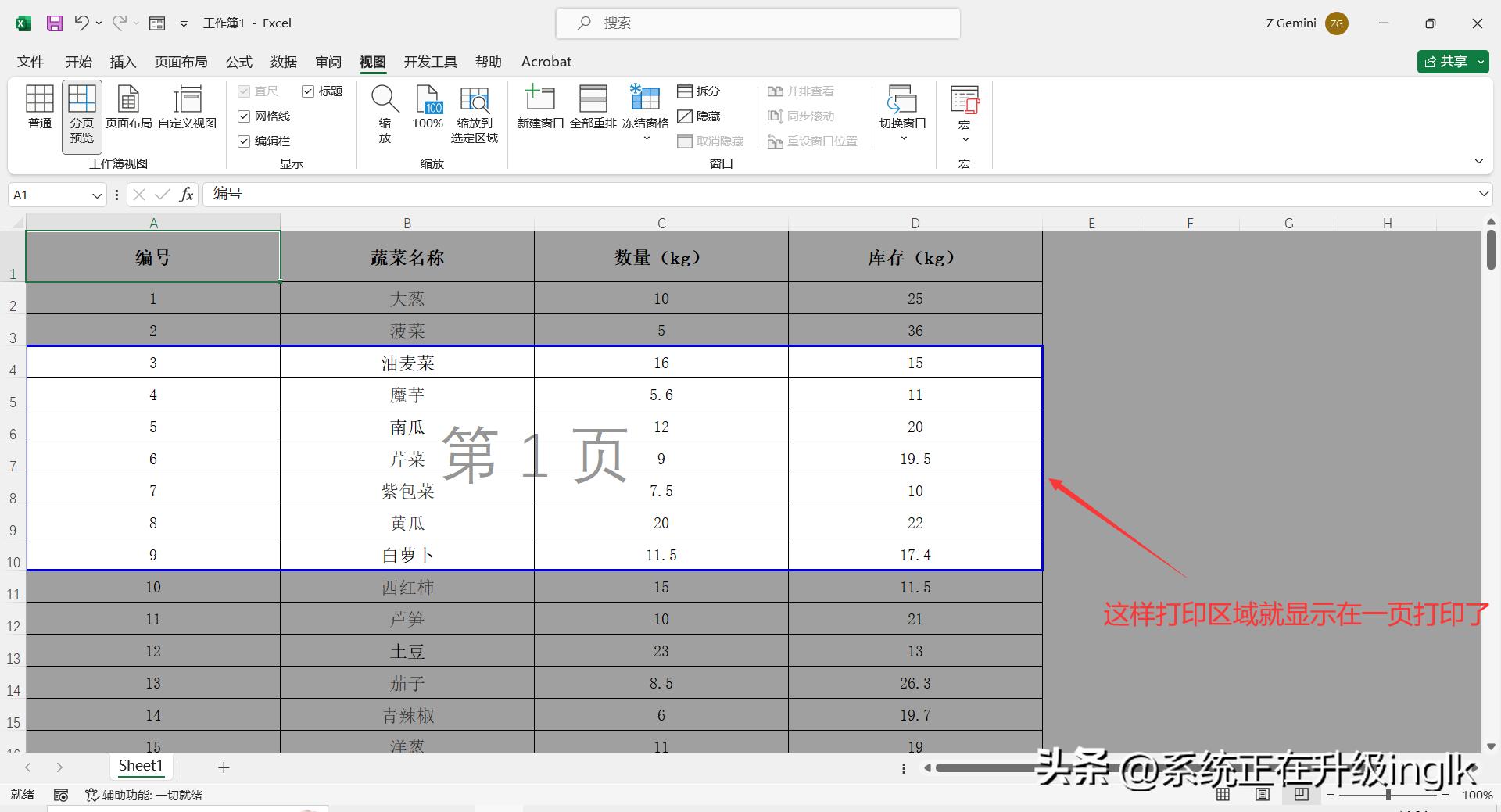This screenshot has height=812, width=1501.
Task: Open the Zoom (缩放) magnifier dialog
Action: click(x=385, y=113)
